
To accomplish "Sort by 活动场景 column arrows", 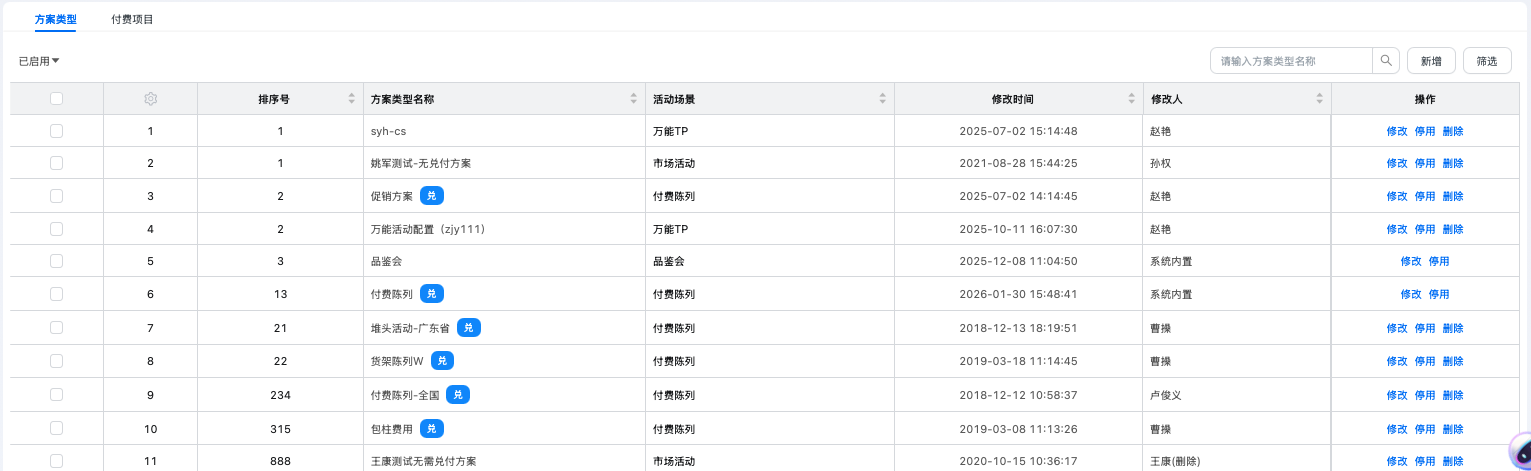I will 882,99.
